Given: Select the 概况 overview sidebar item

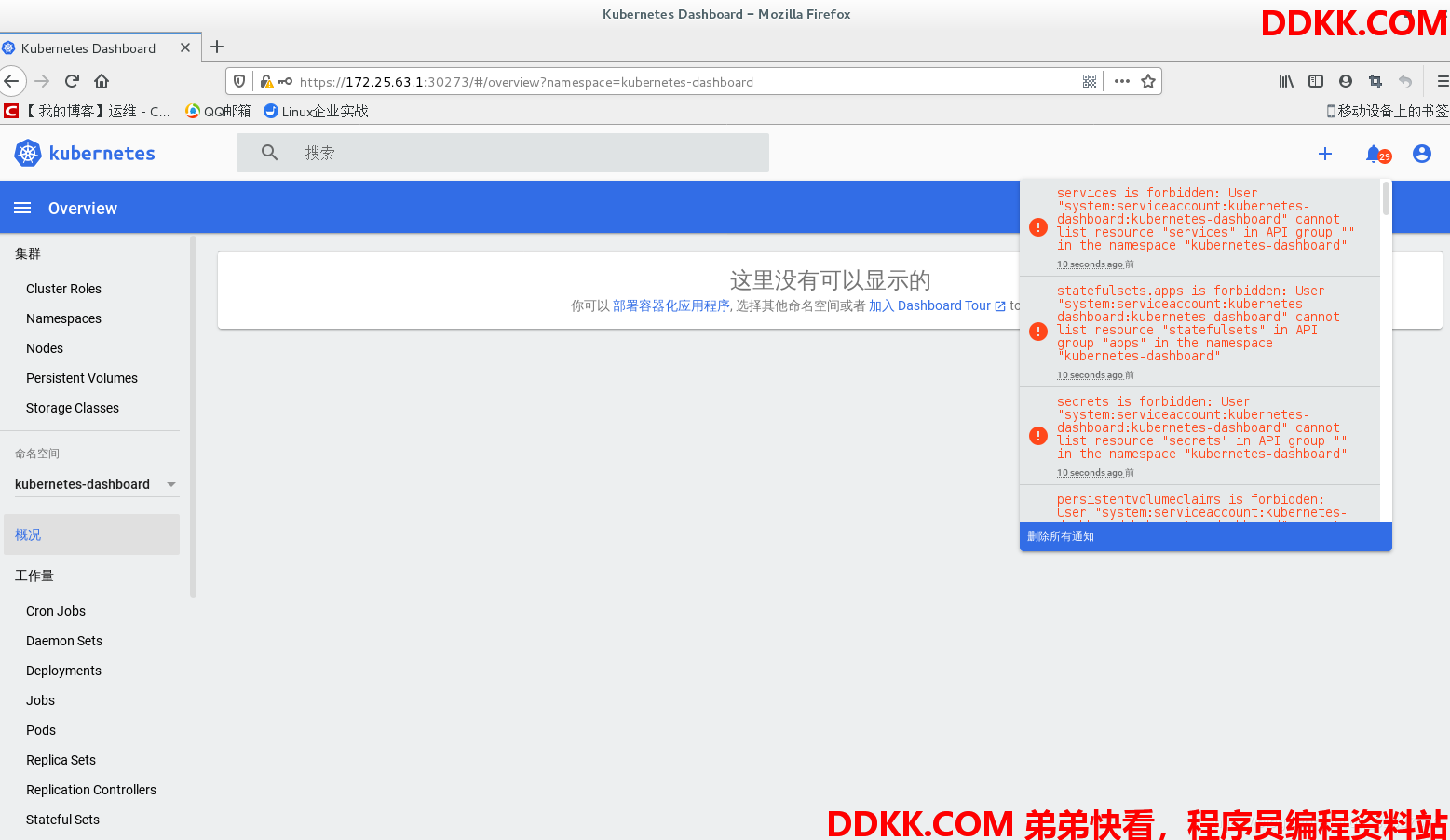Looking at the screenshot, I should (91, 535).
